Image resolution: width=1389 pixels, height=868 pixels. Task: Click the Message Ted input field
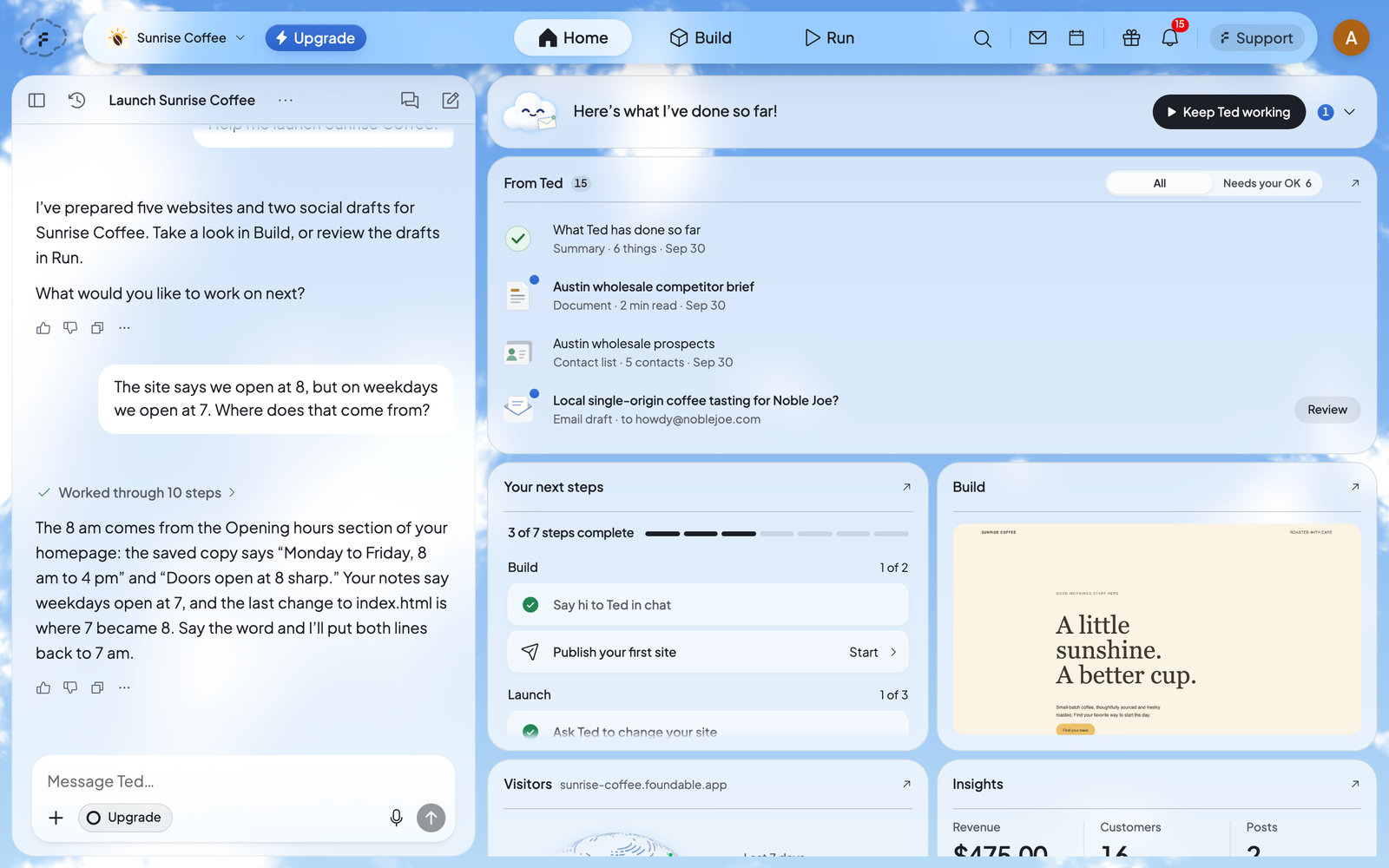[243, 781]
